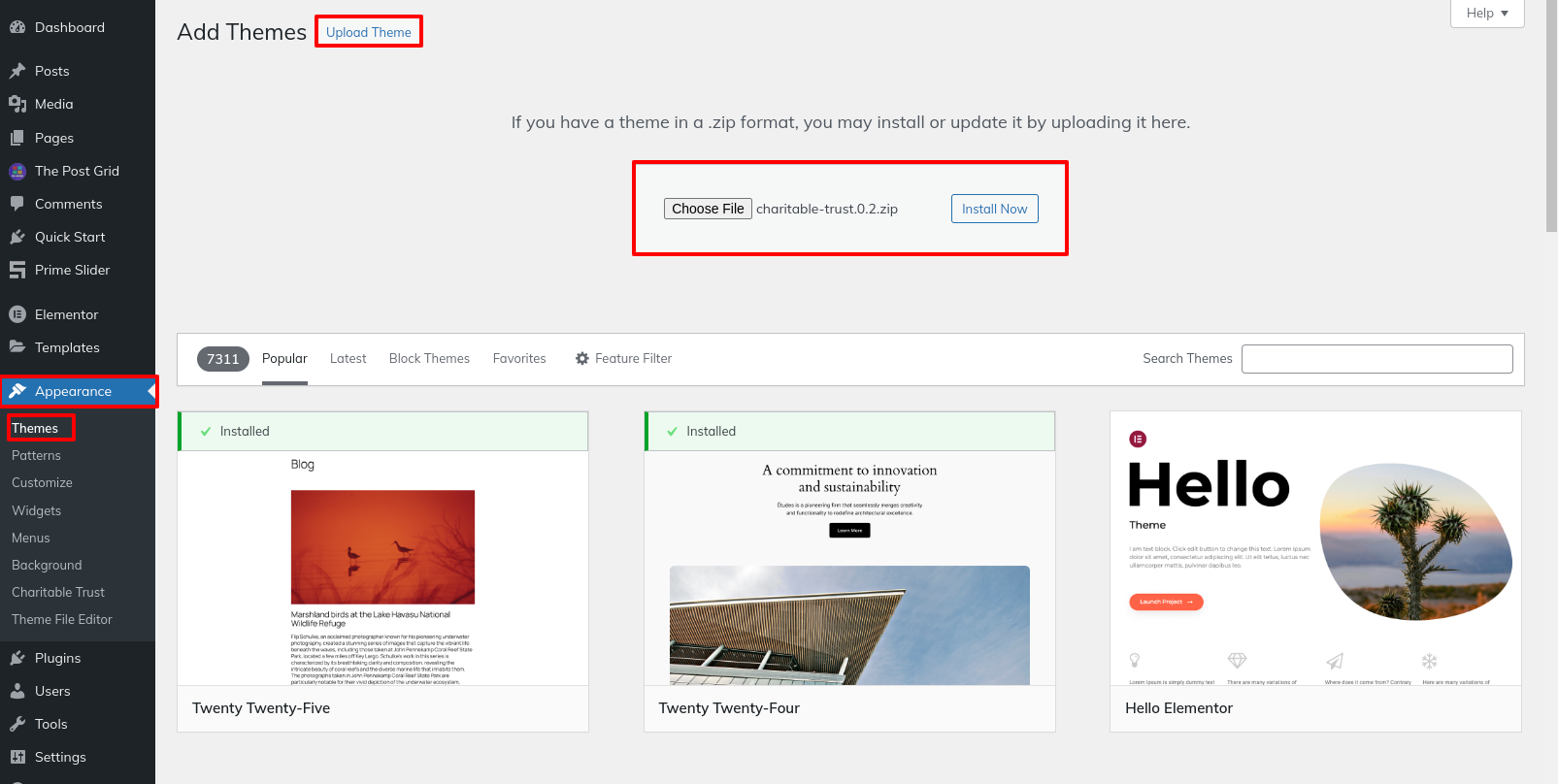Open Elementor using its circular icon
Viewport: 1558px width, 784px height.
pos(17,314)
